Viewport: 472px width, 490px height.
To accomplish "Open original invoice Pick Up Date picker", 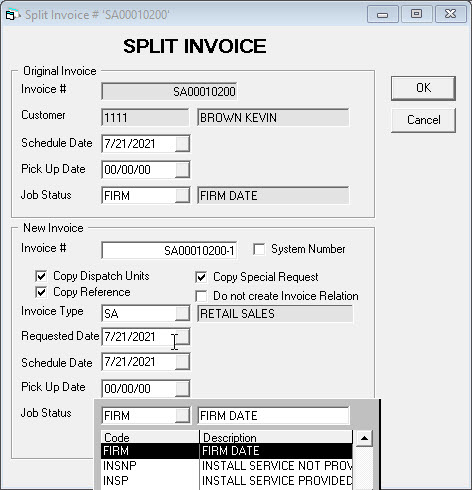I will (182, 170).
